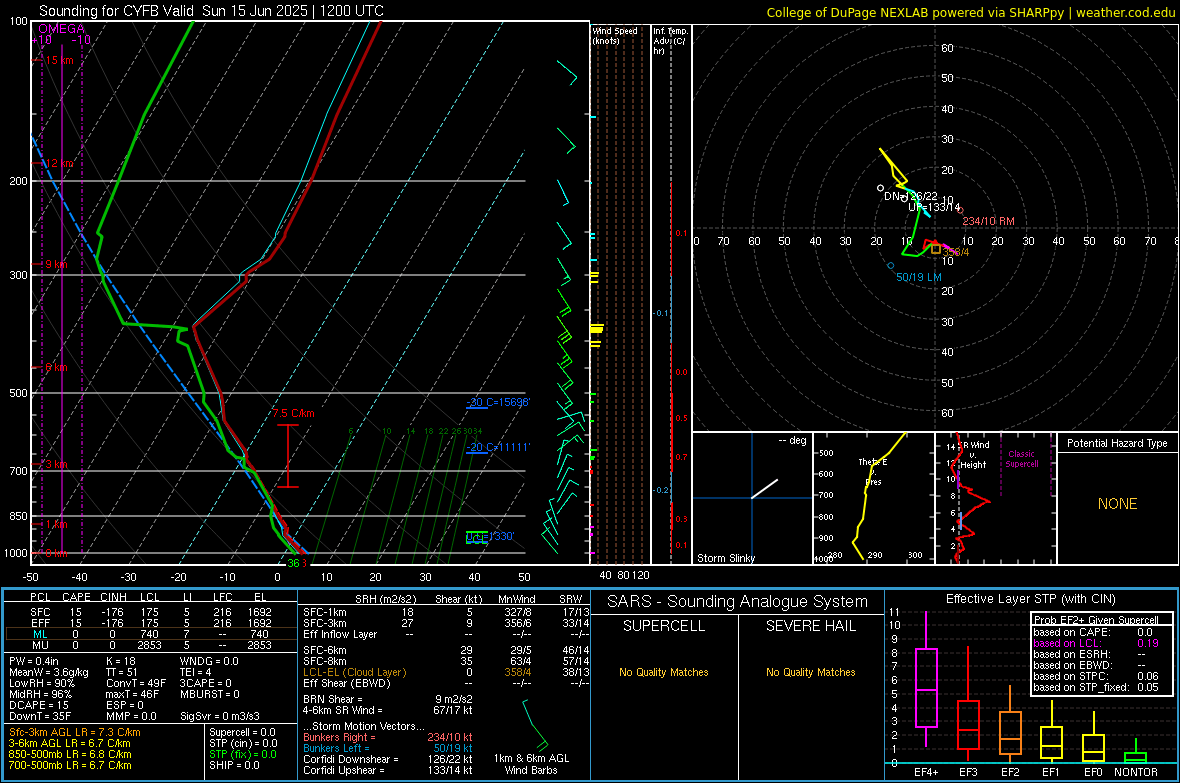Image resolution: width=1180 pixels, height=783 pixels.
Task: Click the MeanW = 3.6g/kg value
Action: (x=48, y=672)
